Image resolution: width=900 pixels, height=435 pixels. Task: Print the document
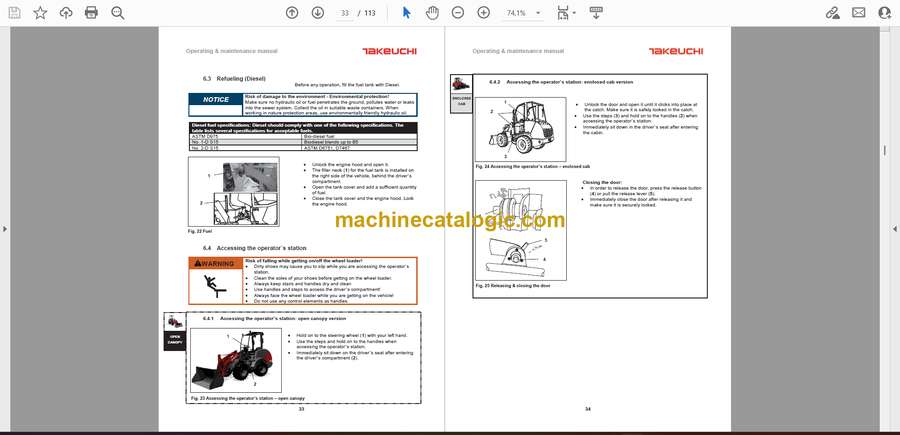tap(91, 13)
